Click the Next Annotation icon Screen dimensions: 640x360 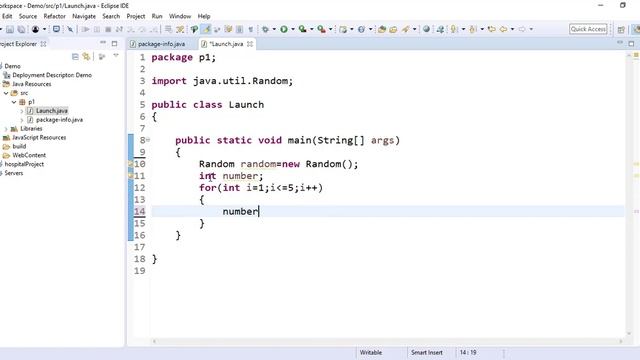453,29
